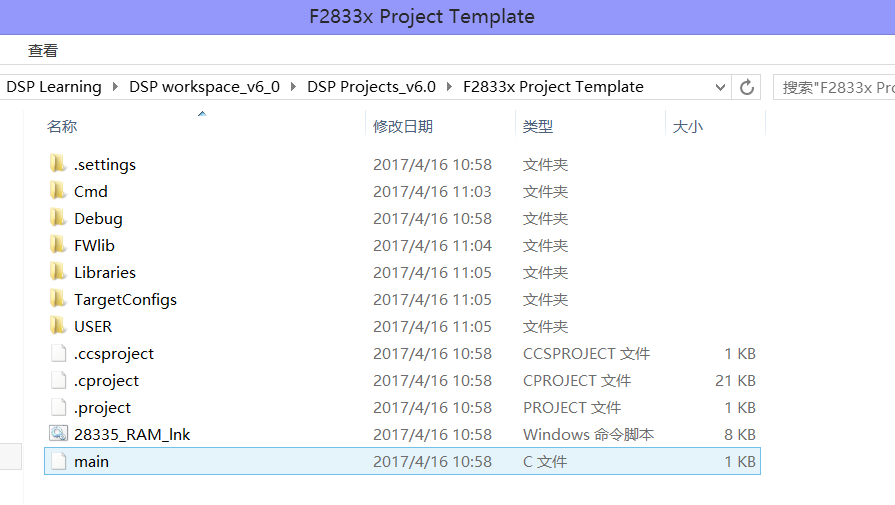
Task: Click the .cproject file icon
Action: click(58, 380)
